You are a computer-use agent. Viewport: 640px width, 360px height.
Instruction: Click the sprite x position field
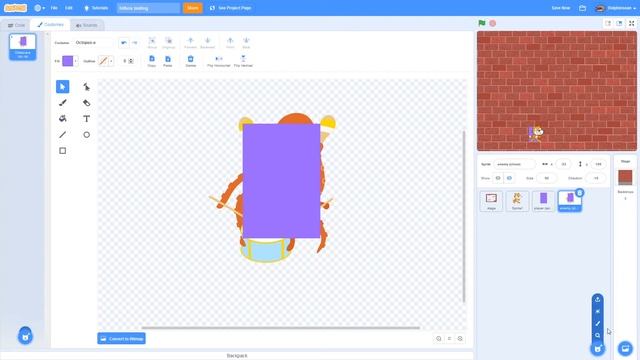click(564, 164)
